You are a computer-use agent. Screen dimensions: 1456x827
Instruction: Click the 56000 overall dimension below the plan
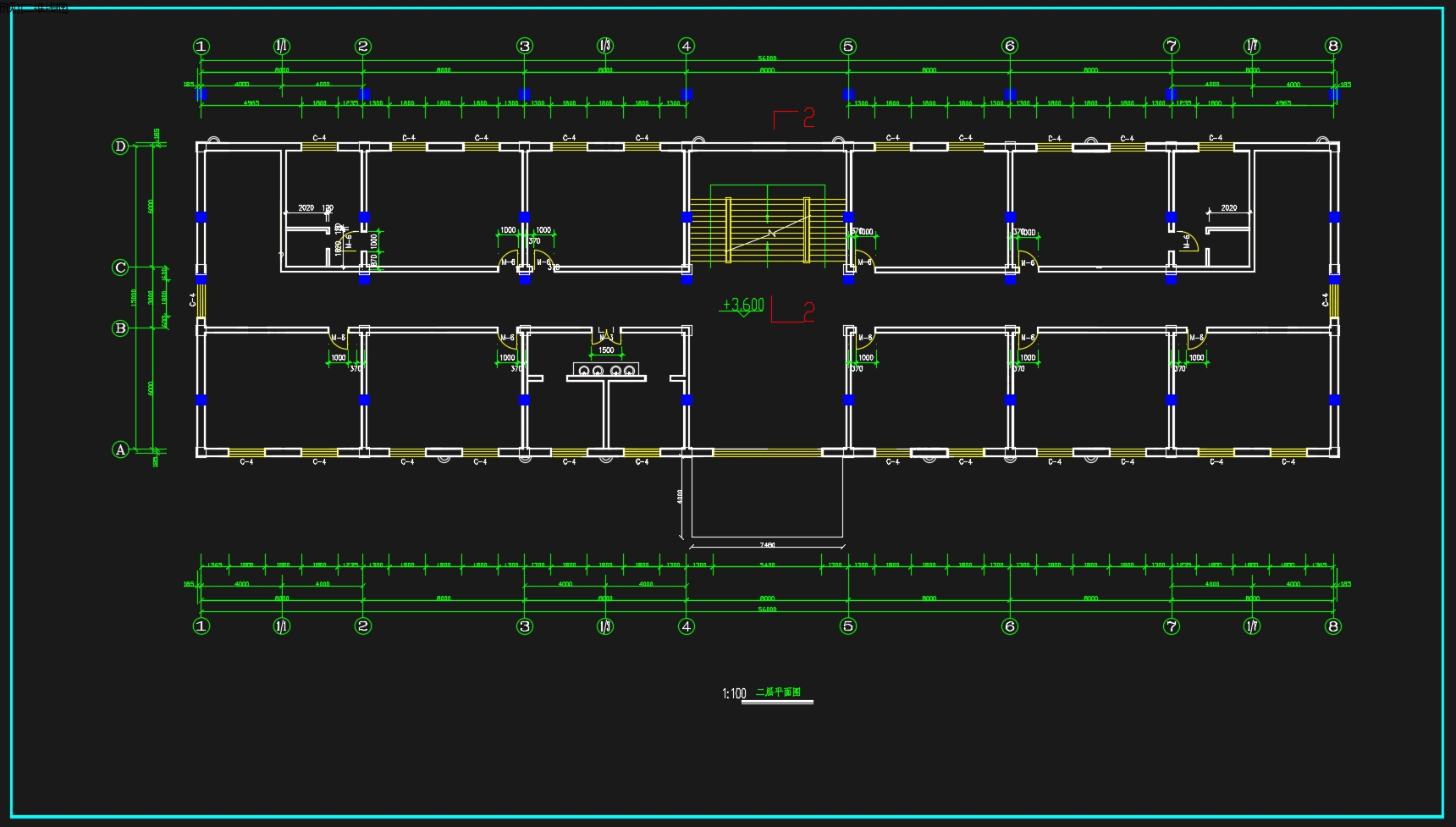[767, 609]
